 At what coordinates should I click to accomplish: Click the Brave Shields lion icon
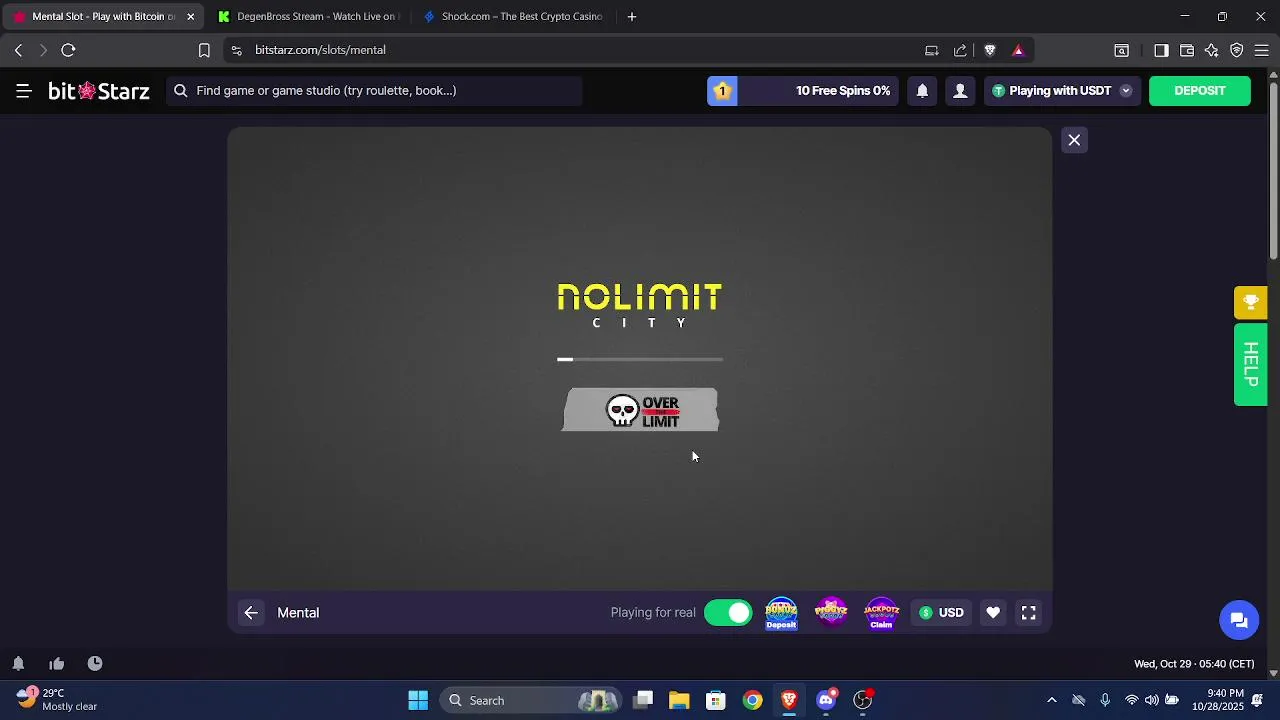point(990,50)
